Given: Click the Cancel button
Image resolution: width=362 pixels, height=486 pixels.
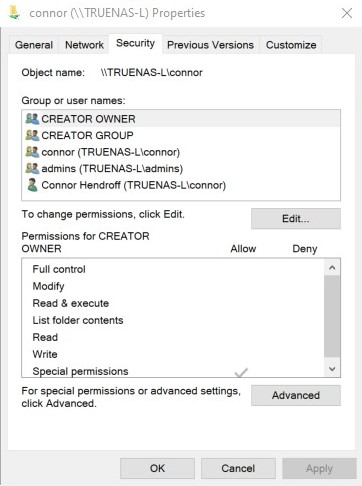Looking at the screenshot, I should pos(238,468).
